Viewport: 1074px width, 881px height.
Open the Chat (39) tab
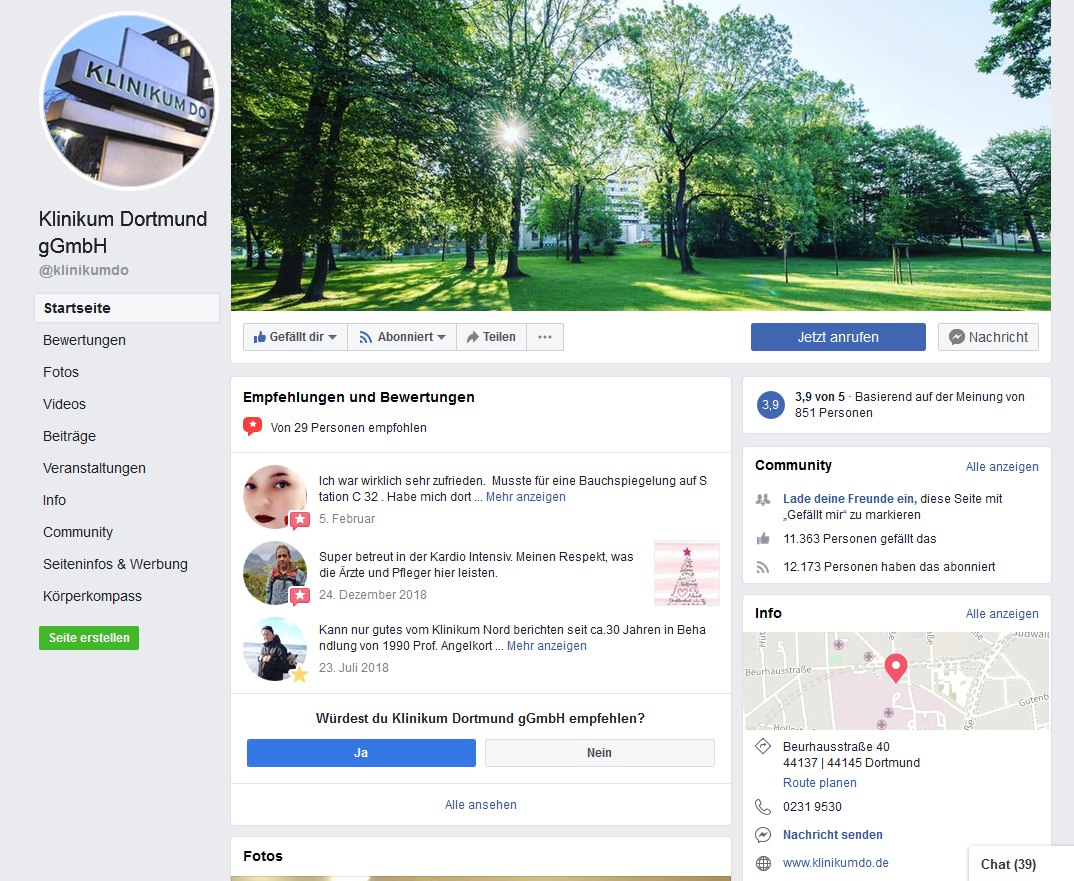1021,864
